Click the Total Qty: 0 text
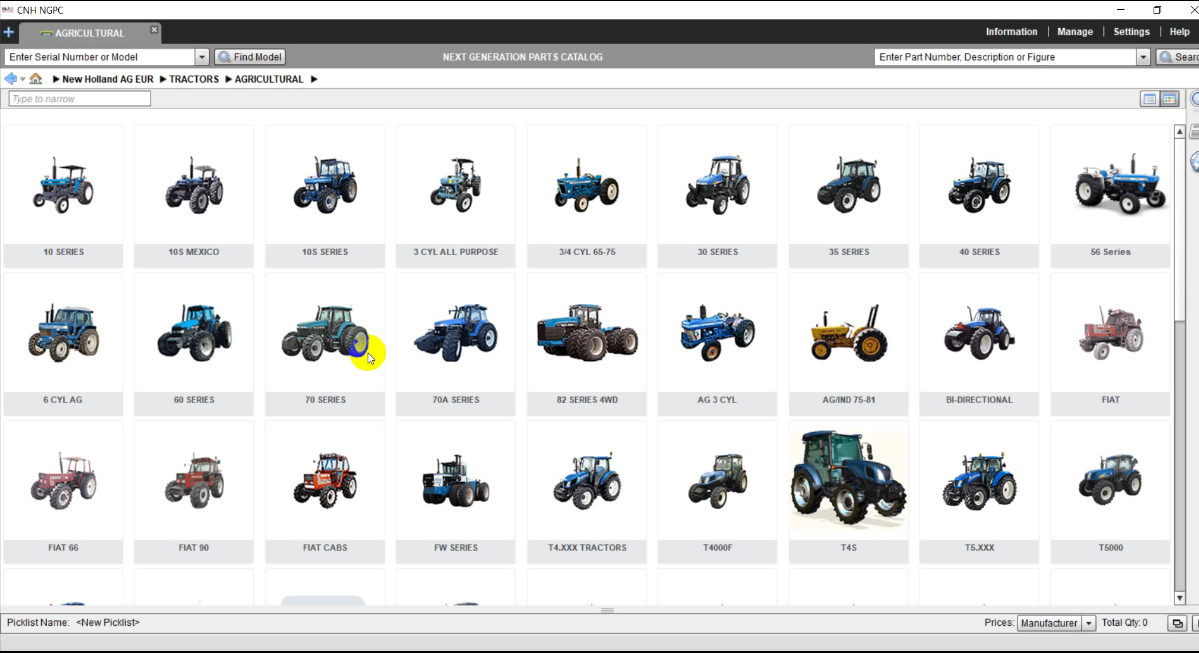Viewport: 1199px width, 653px height. pyautogui.click(x=1124, y=622)
